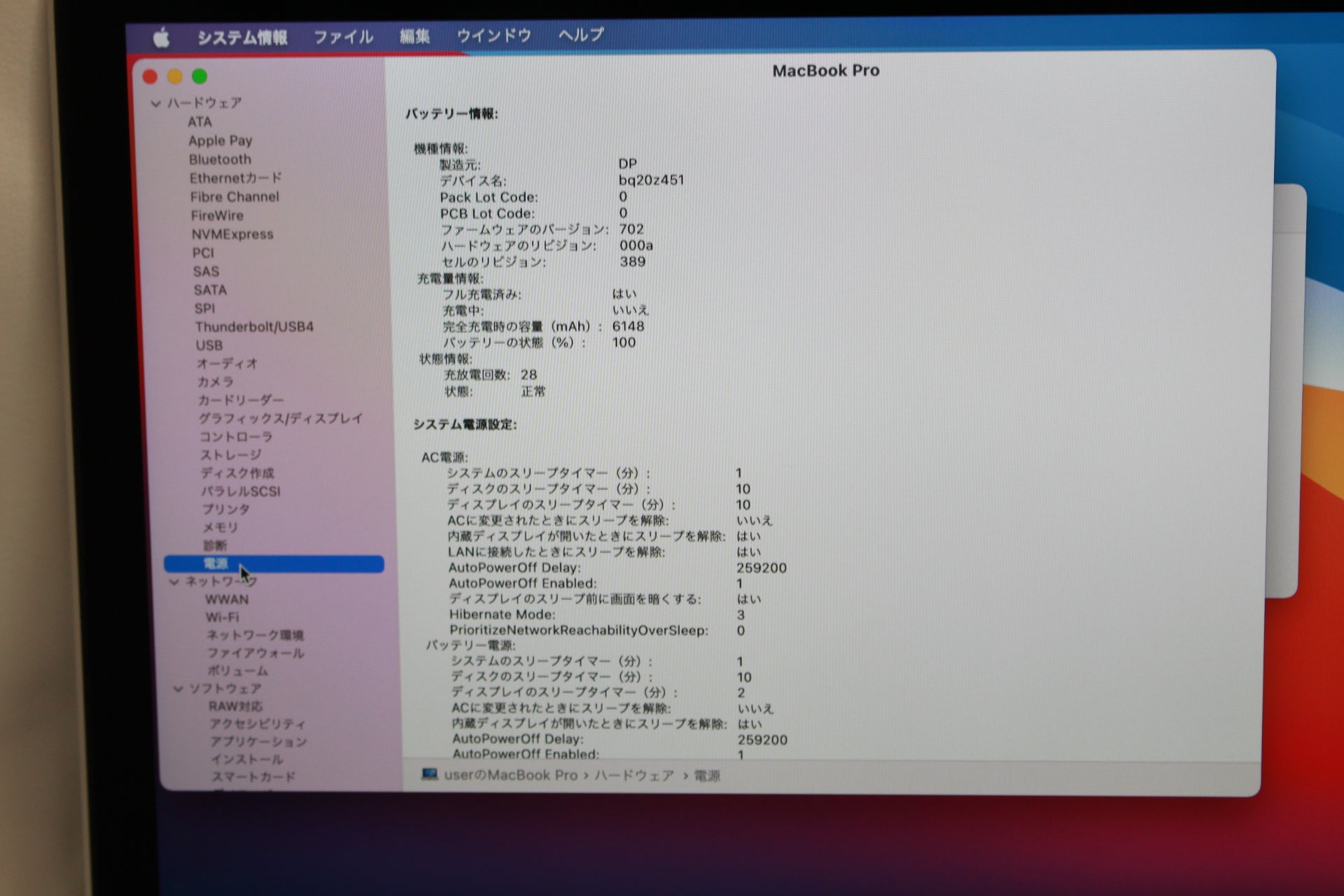Select メモリ in the sidebar

[220, 527]
